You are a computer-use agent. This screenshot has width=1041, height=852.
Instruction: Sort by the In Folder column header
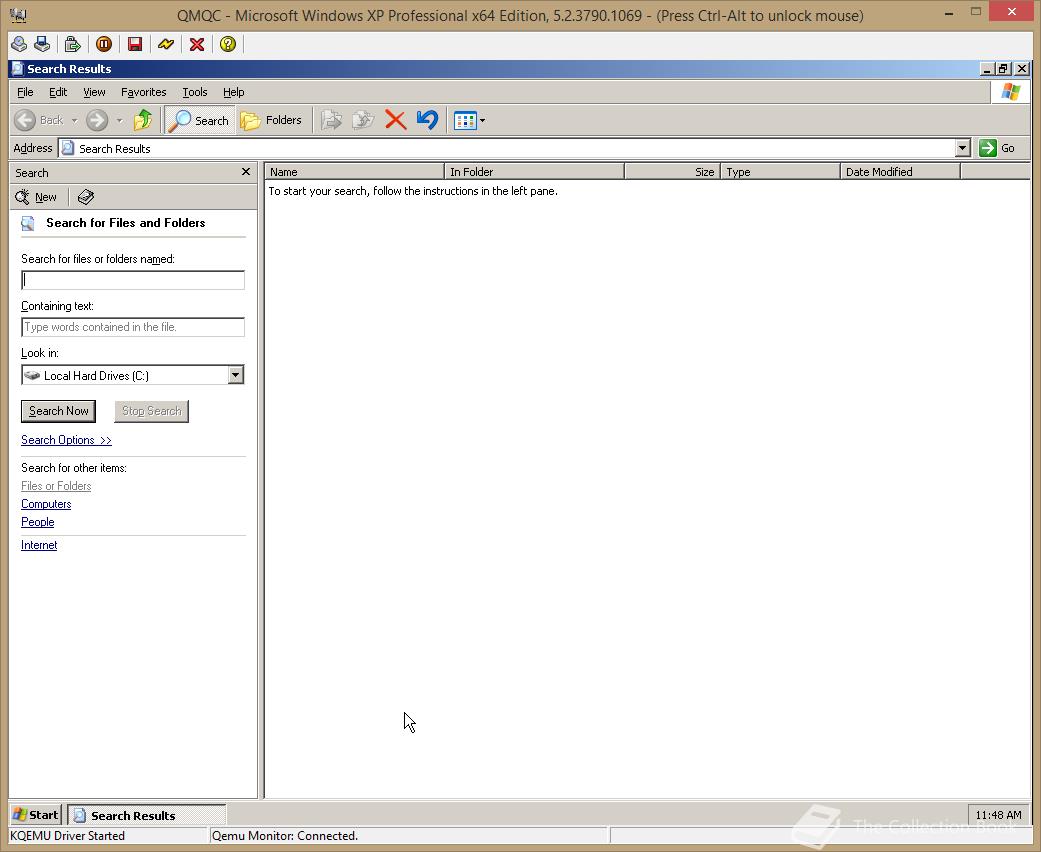pyautogui.click(x=534, y=172)
